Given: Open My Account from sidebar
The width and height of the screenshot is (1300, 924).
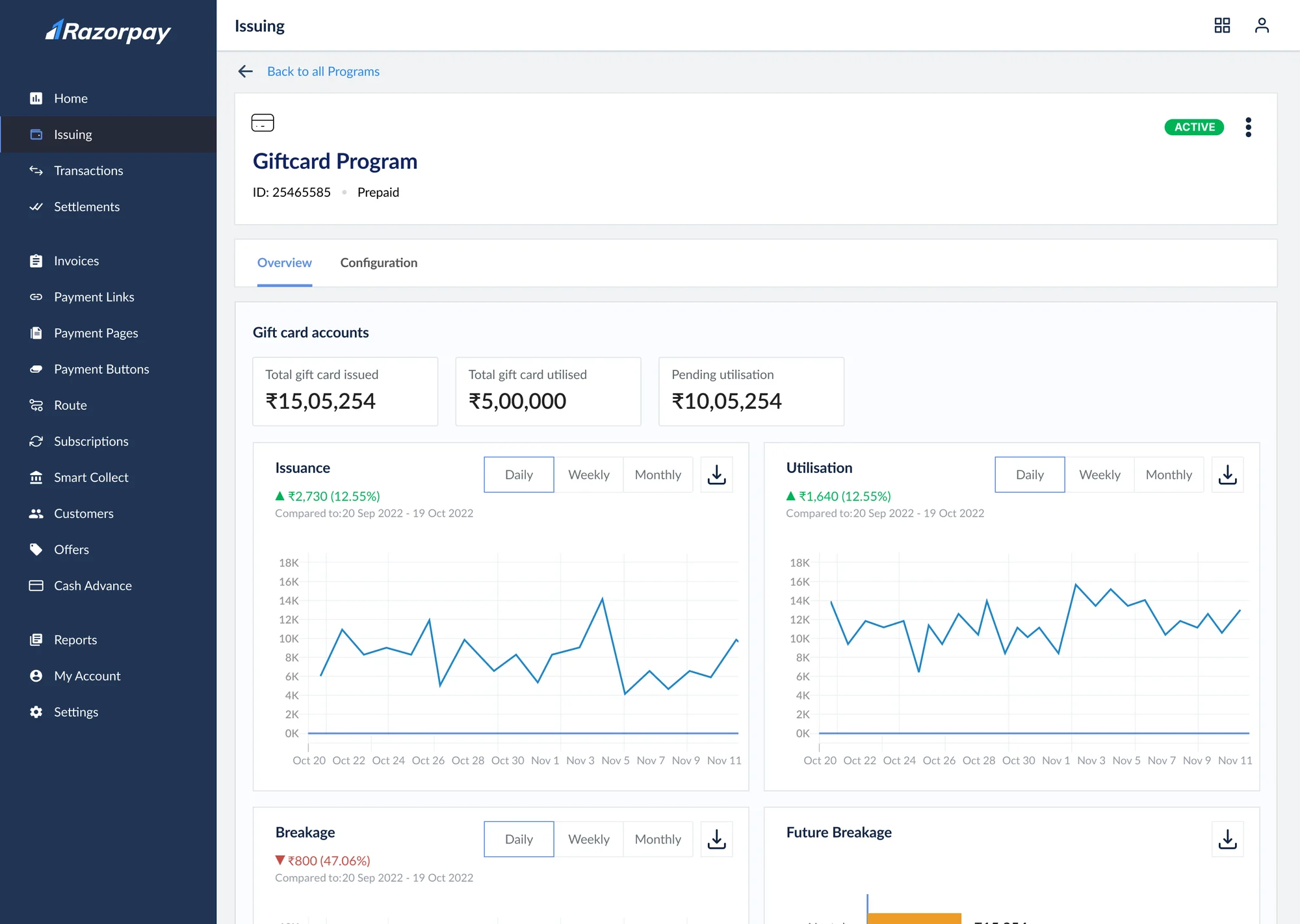Looking at the screenshot, I should click(108, 676).
